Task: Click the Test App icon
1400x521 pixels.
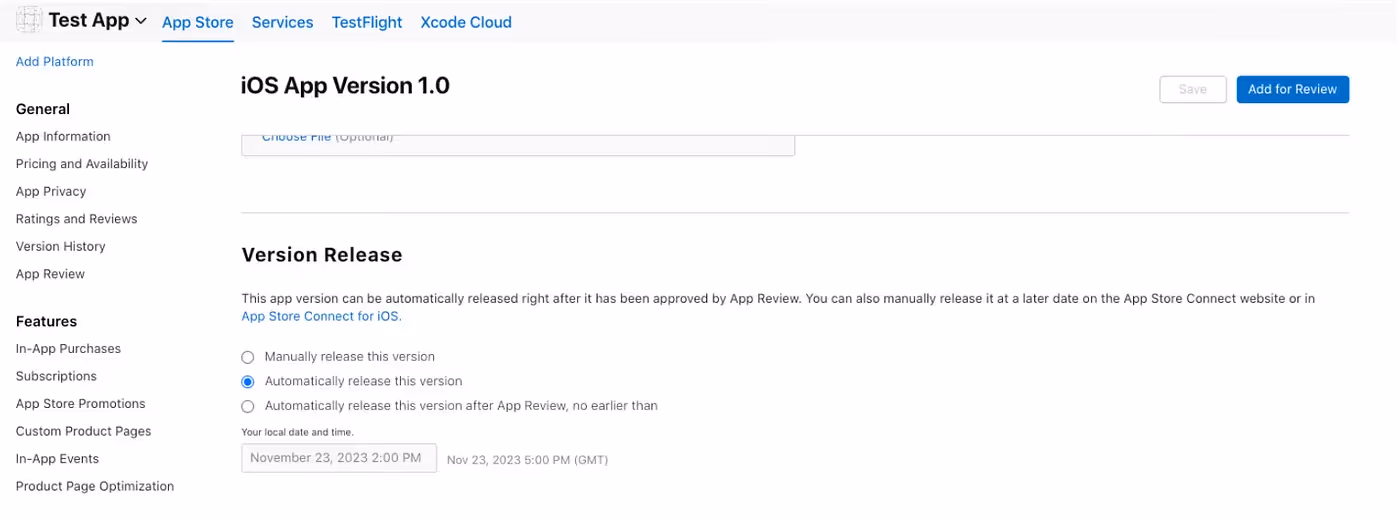Action: pyautogui.click(x=29, y=20)
